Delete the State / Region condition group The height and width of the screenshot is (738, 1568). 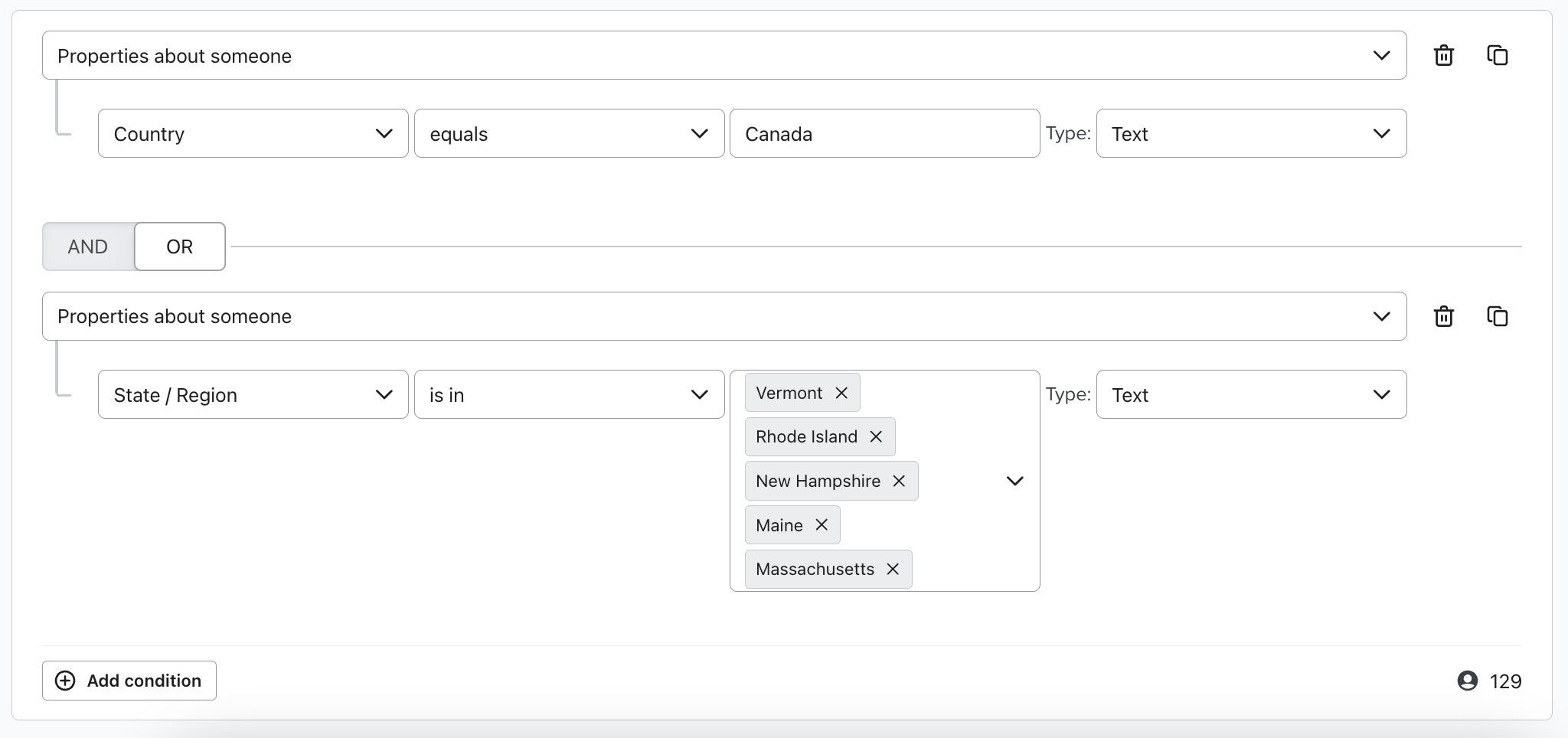(1444, 315)
